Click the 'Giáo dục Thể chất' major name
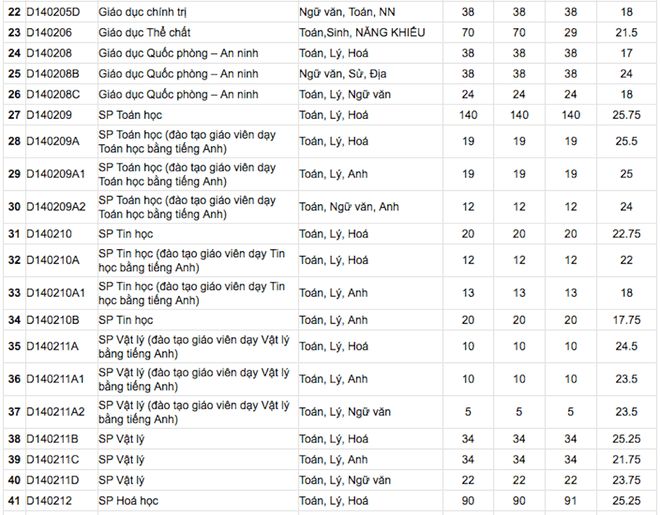This screenshot has height=515, width=660. point(145,32)
